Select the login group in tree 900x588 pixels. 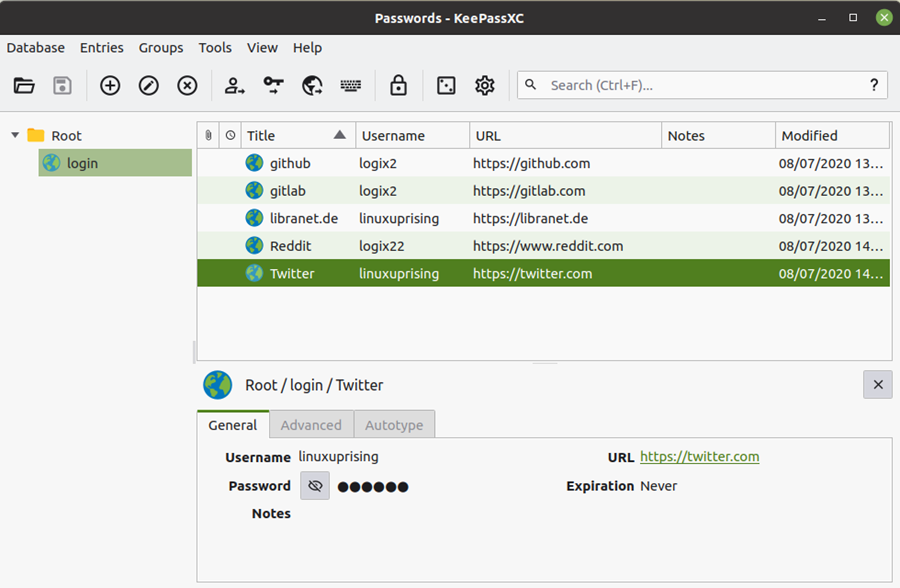click(x=115, y=163)
